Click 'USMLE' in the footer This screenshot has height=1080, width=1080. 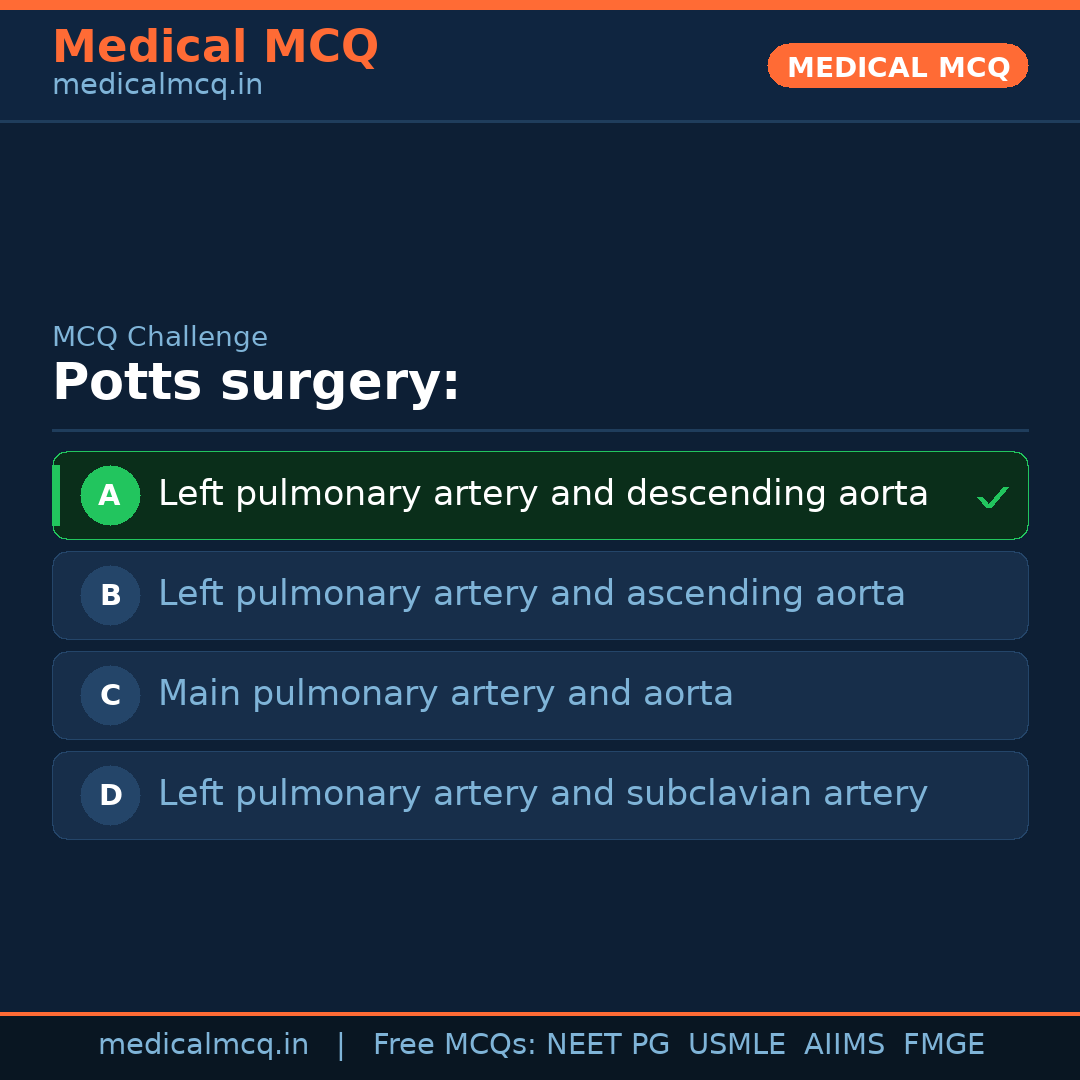click(736, 1045)
